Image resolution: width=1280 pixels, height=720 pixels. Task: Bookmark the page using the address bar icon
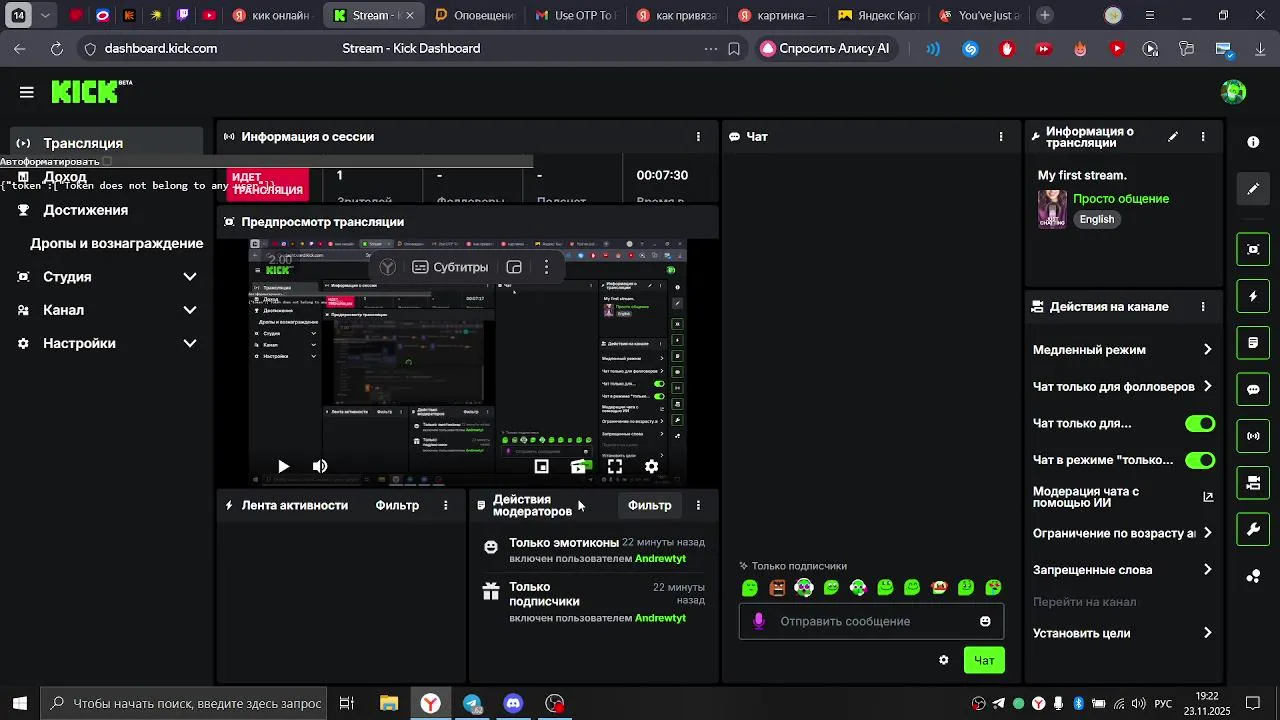734,48
